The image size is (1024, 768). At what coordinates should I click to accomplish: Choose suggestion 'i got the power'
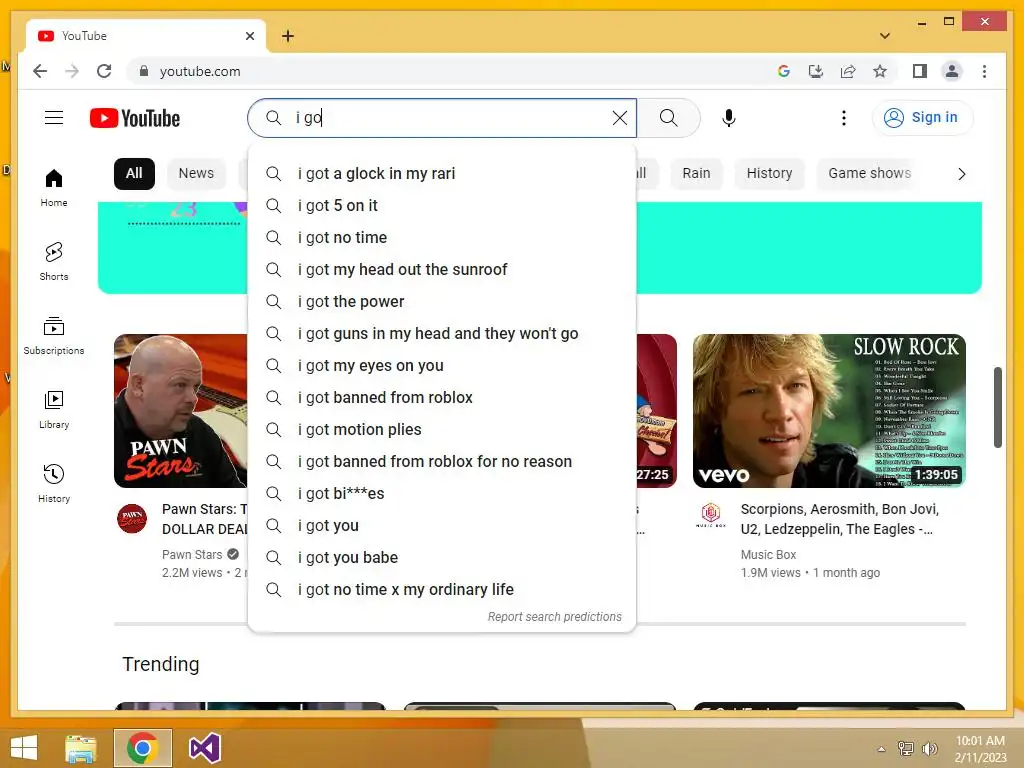tap(442, 302)
